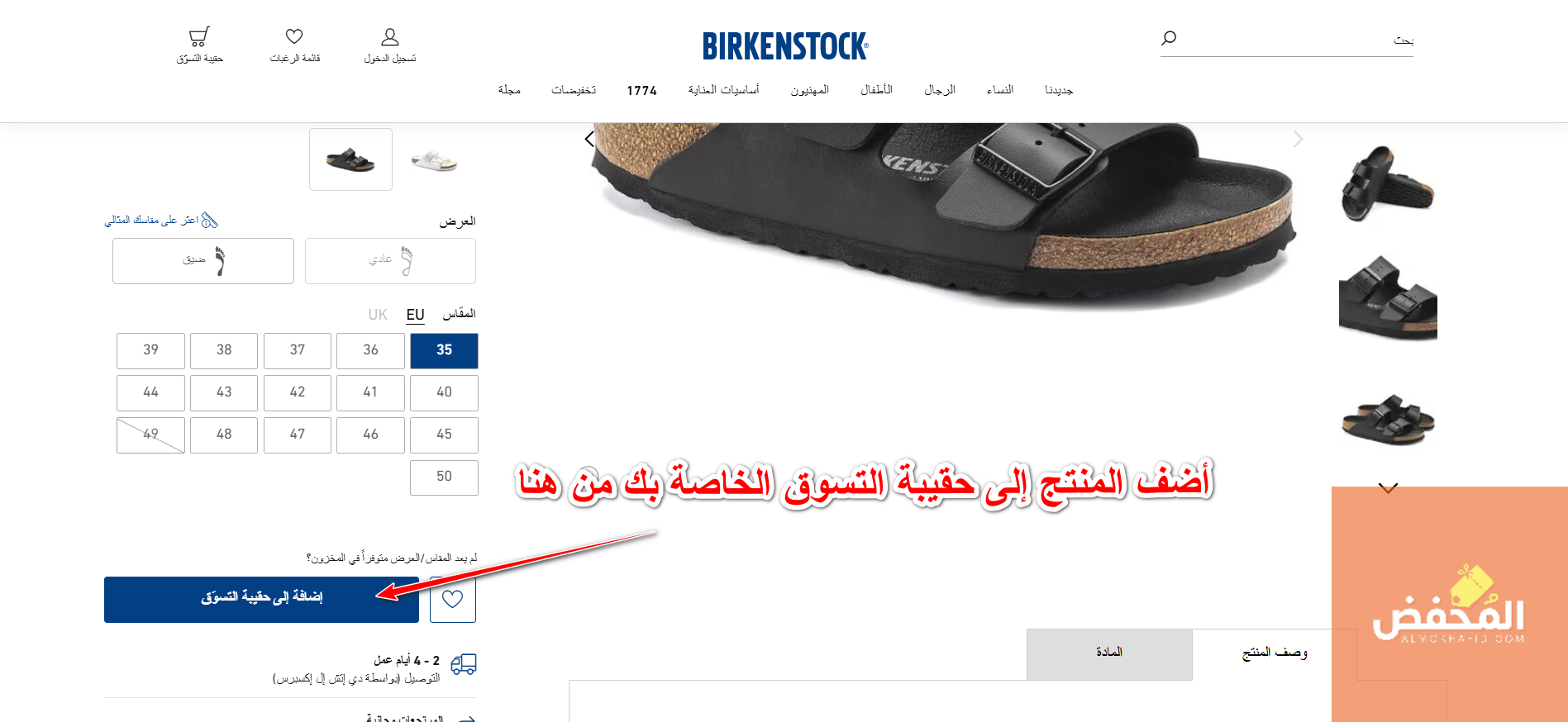The image size is (1568, 722).
Task: Add product to wishlist with heart button
Action: (x=453, y=600)
